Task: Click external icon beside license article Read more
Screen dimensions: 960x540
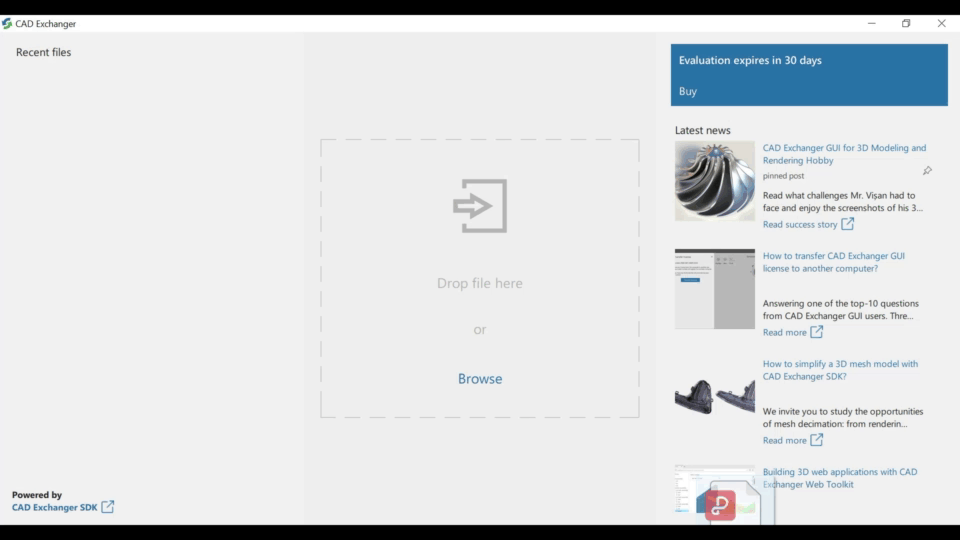Action: [817, 332]
